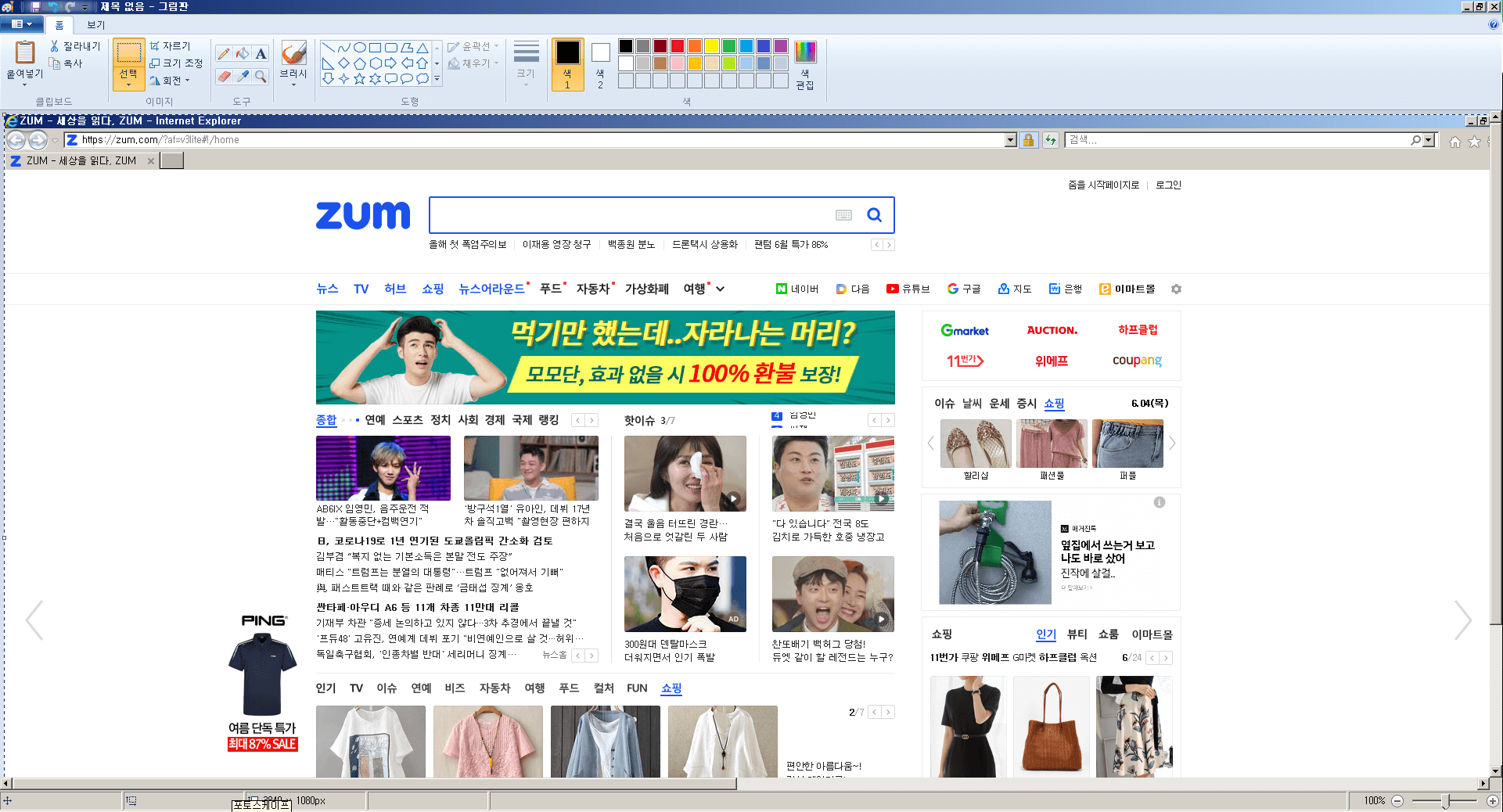
Task: Choose the Five-point star shape
Action: click(x=360, y=78)
